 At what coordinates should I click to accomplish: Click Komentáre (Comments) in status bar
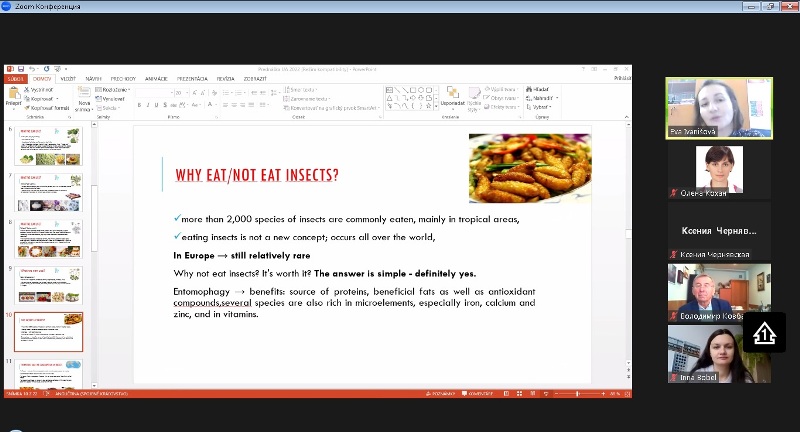click(x=478, y=394)
